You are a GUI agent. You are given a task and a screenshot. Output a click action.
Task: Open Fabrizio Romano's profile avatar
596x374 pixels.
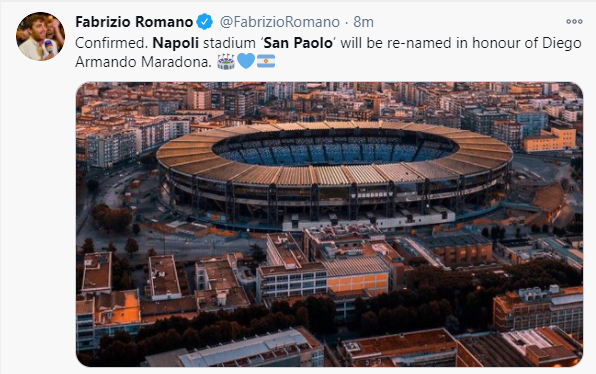pyautogui.click(x=40, y=36)
